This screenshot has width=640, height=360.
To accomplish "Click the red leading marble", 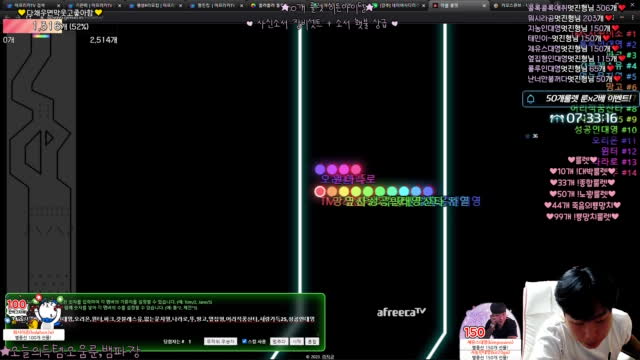I will tap(320, 191).
